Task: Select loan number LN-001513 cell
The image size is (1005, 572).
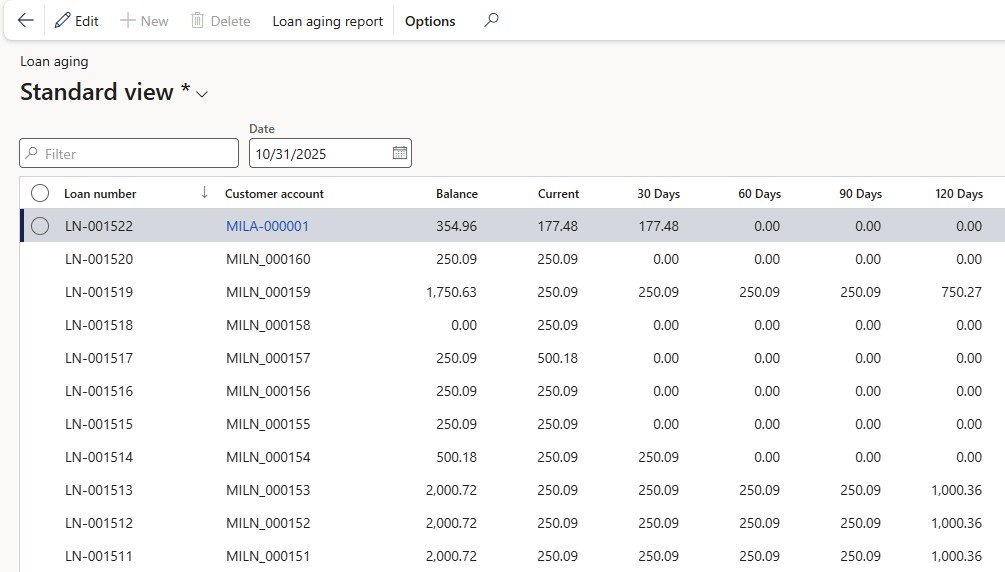Action: click(x=99, y=490)
